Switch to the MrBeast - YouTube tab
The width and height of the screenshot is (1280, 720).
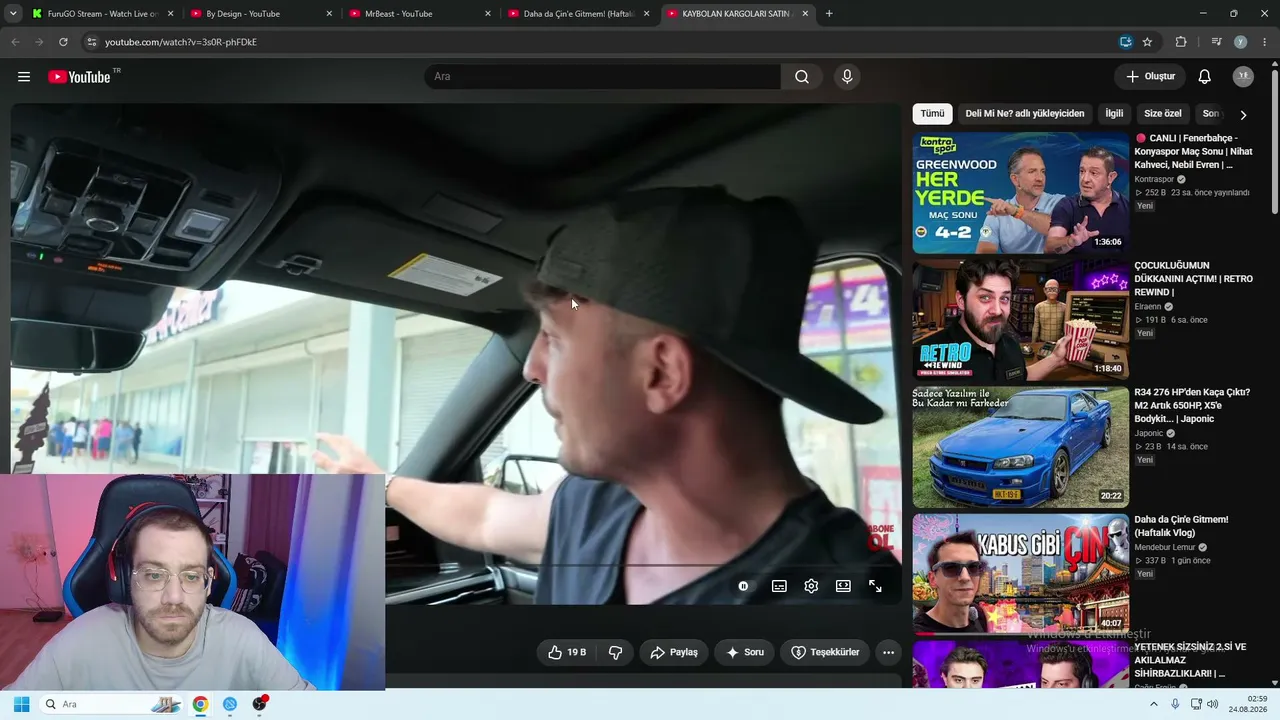click(x=418, y=14)
